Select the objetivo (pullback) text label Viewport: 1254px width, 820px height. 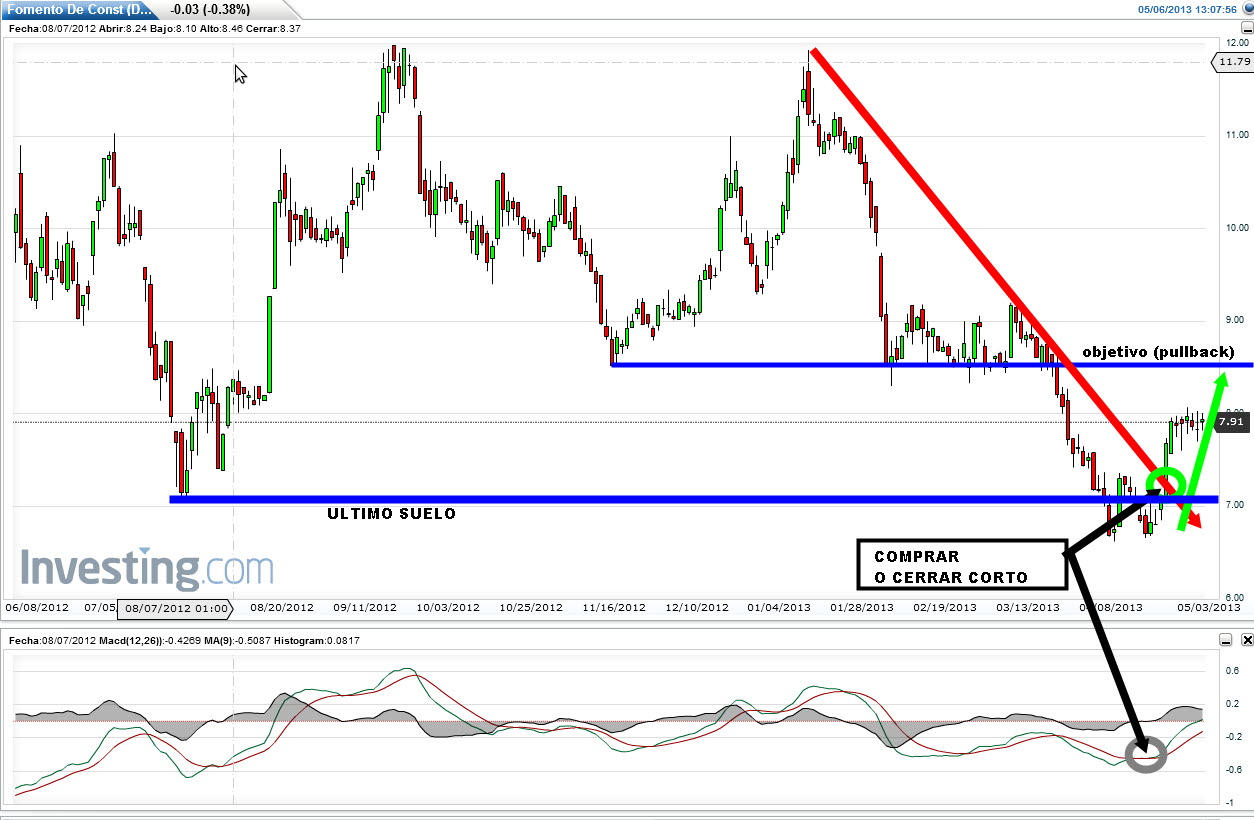[1158, 353]
